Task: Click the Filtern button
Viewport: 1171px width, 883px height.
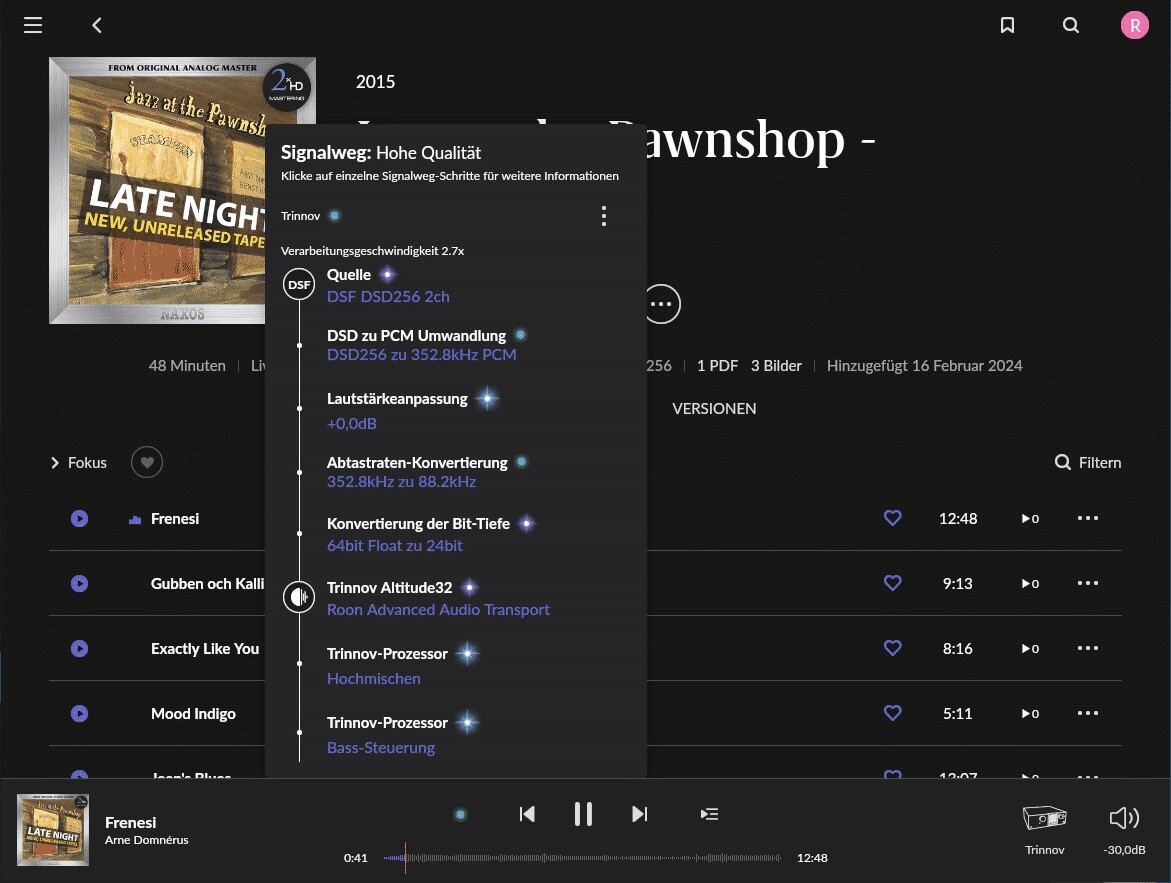Action: (1087, 462)
